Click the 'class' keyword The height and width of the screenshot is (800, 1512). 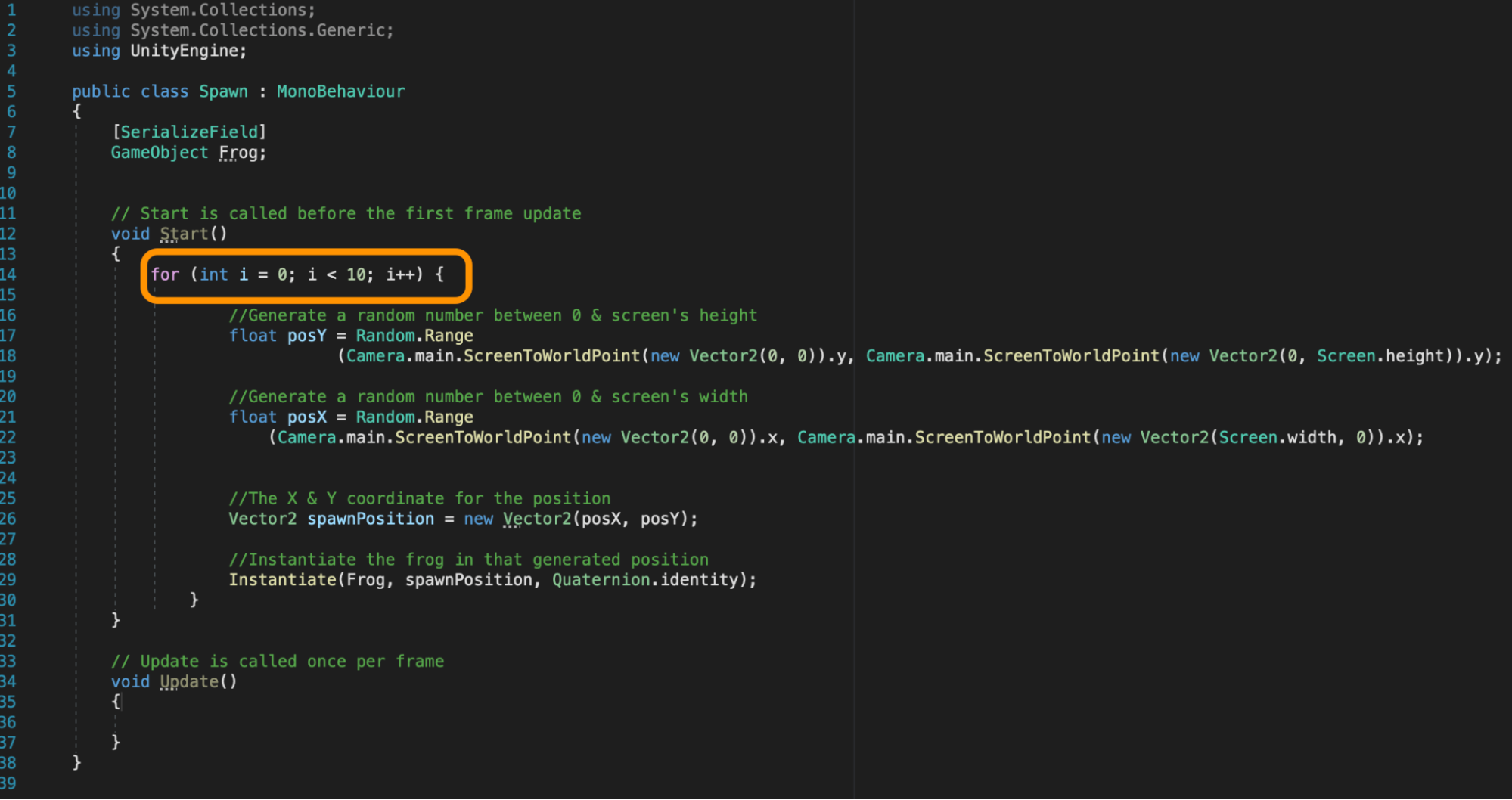164,92
